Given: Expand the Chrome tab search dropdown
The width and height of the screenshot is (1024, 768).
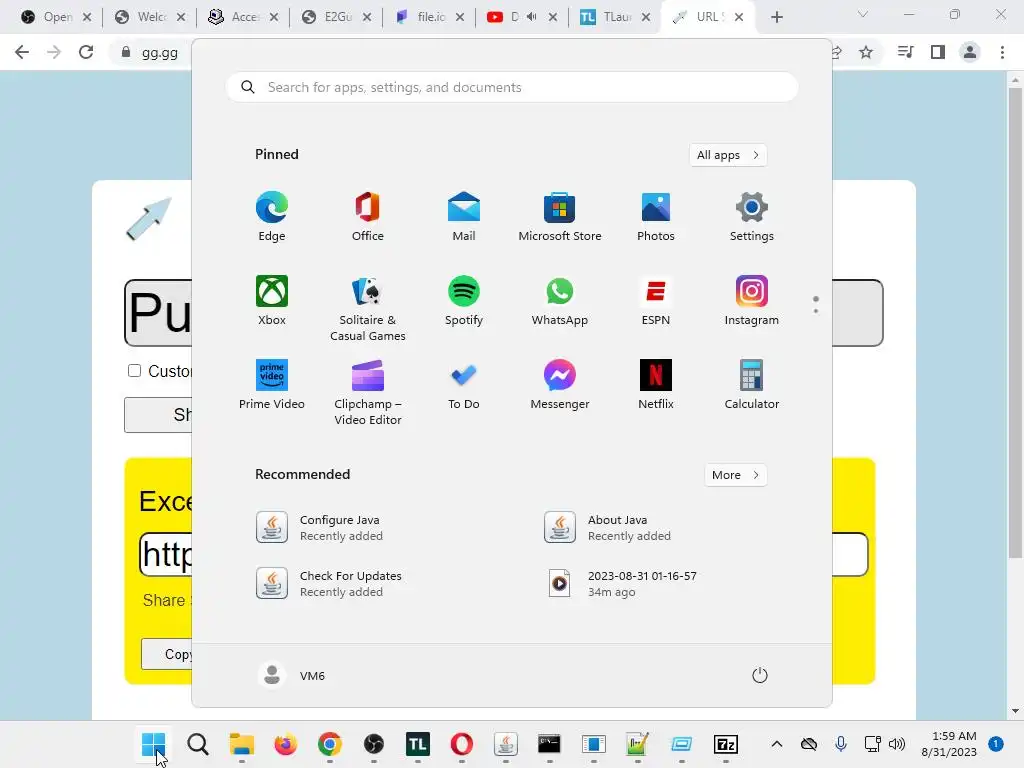Looking at the screenshot, I should [863, 14].
